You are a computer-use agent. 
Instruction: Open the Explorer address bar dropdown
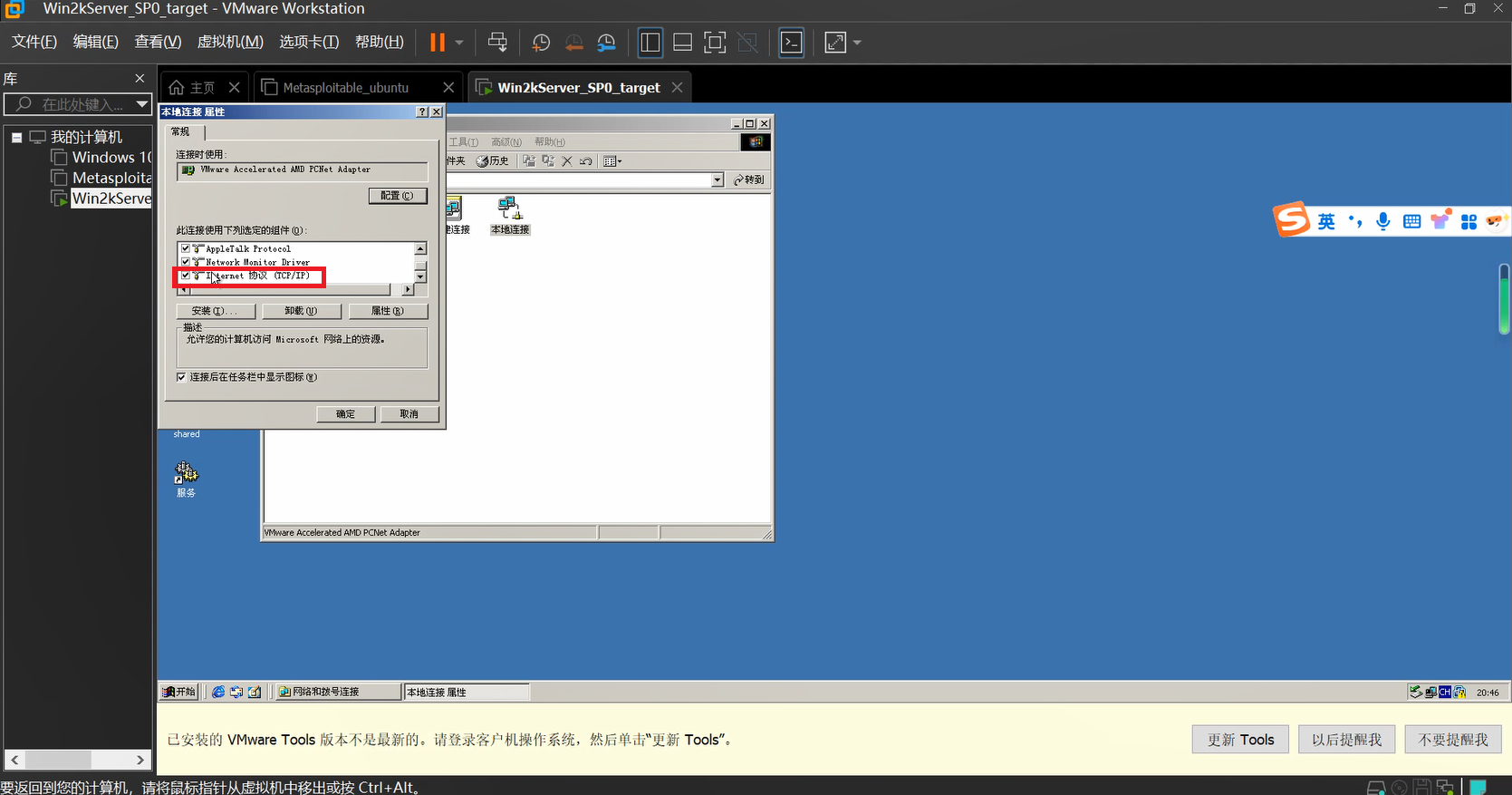(x=717, y=180)
